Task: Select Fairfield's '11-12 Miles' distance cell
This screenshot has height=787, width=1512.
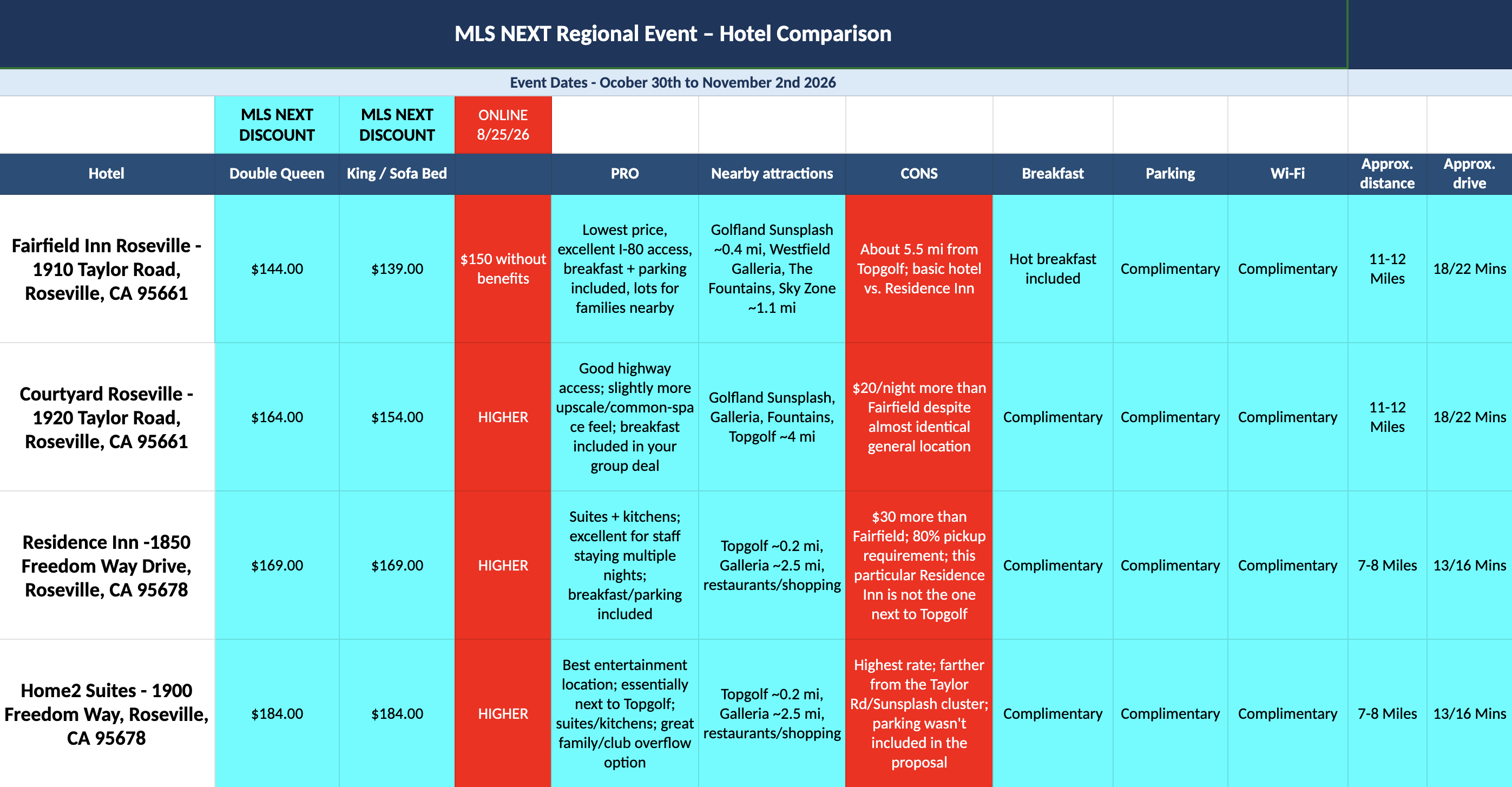Action: (1388, 269)
